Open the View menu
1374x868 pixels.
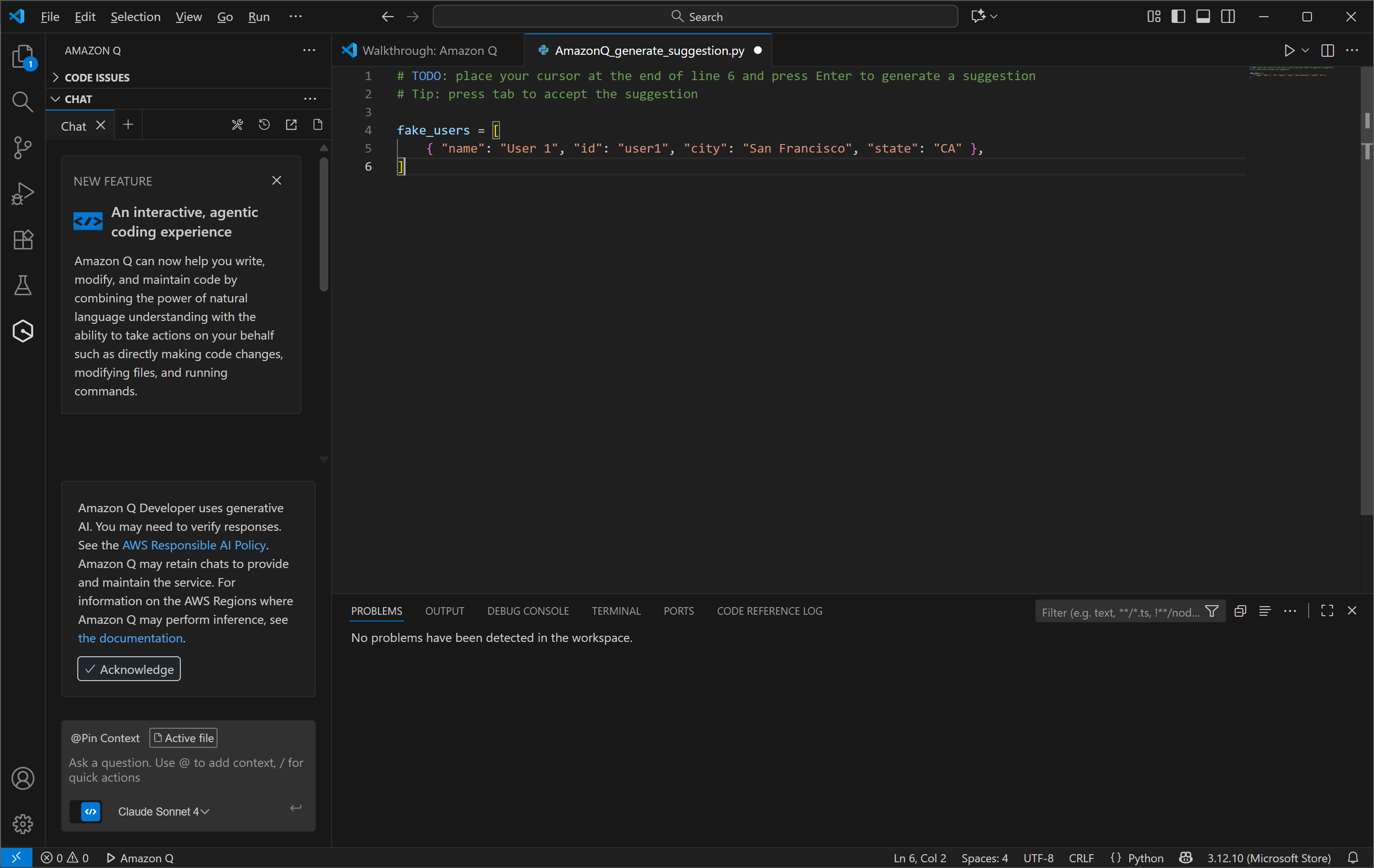189,17
